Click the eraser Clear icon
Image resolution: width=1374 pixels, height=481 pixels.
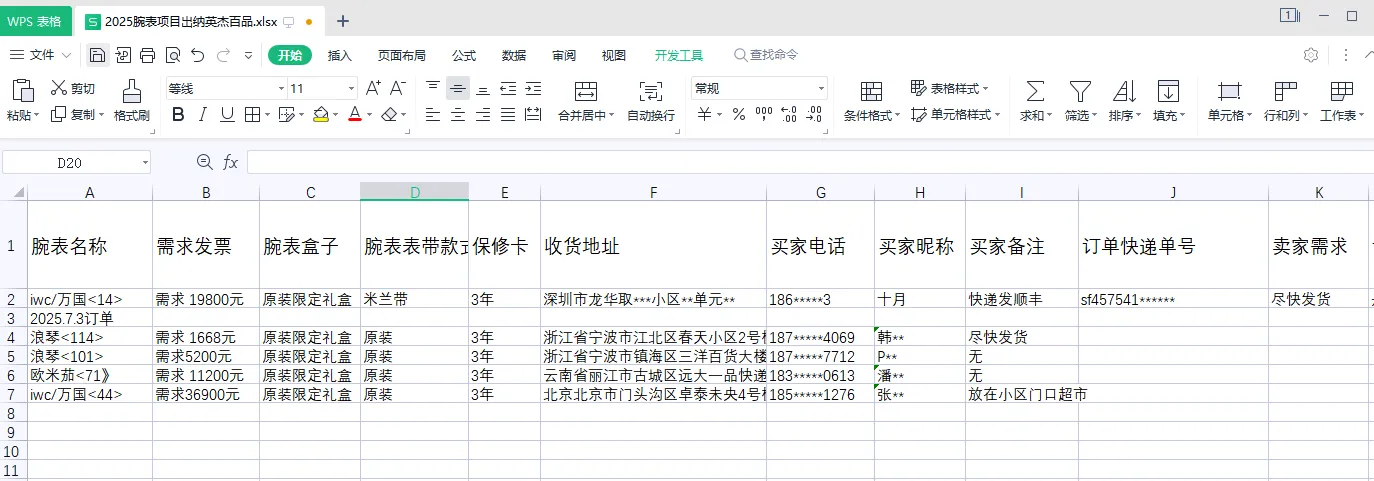point(389,115)
